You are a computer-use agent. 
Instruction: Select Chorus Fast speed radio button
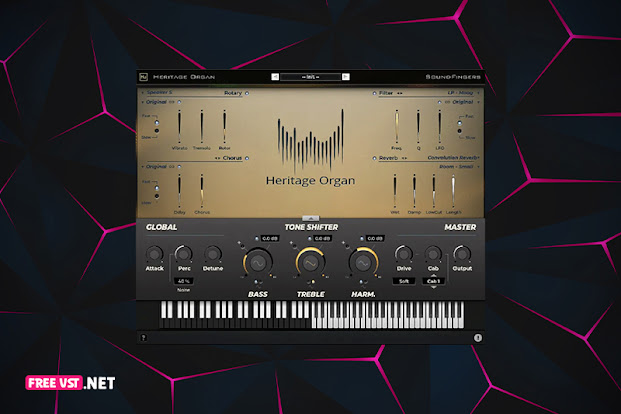click(157, 188)
